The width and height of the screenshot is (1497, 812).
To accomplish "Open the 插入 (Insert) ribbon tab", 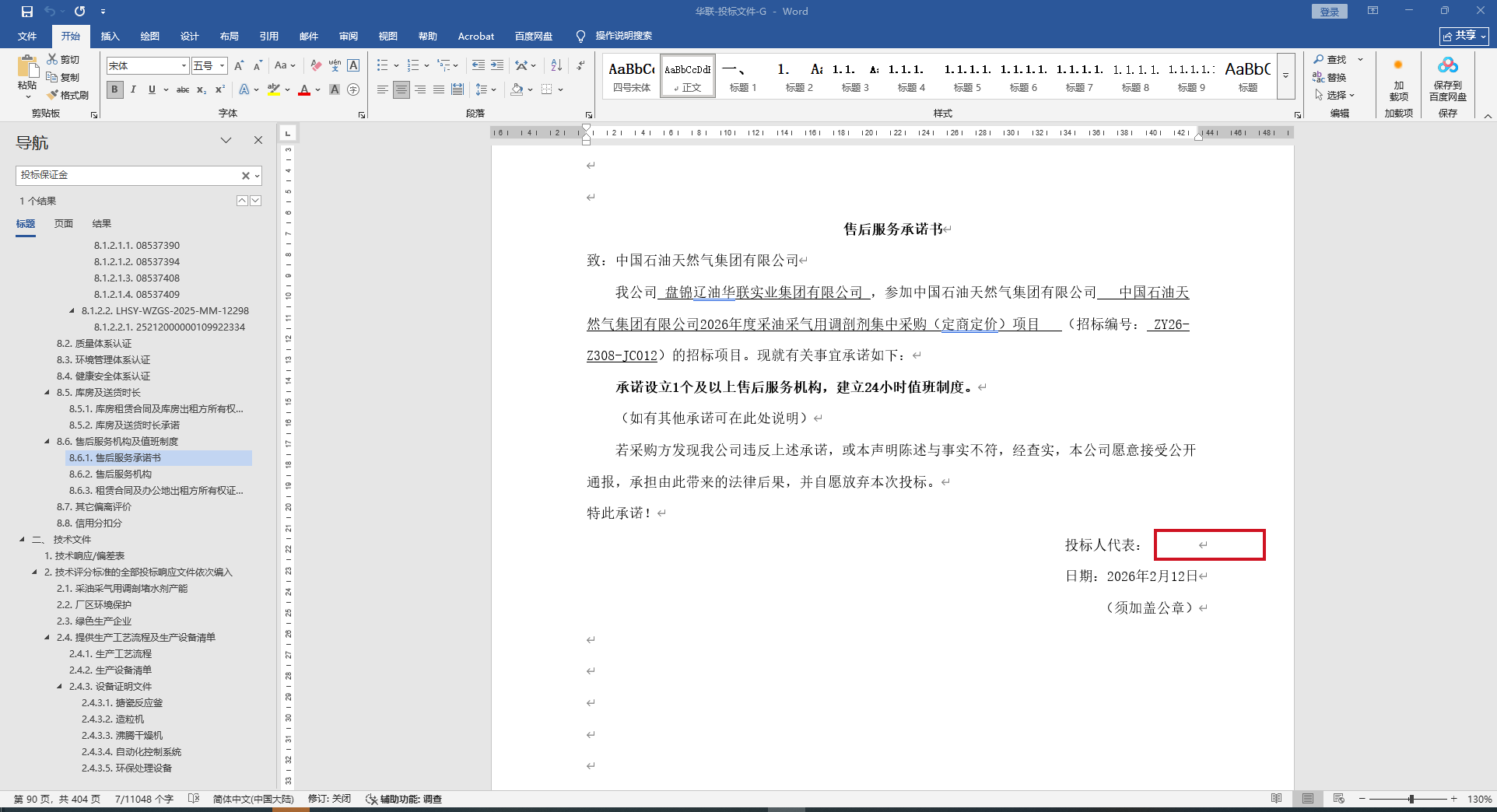I will point(110,37).
